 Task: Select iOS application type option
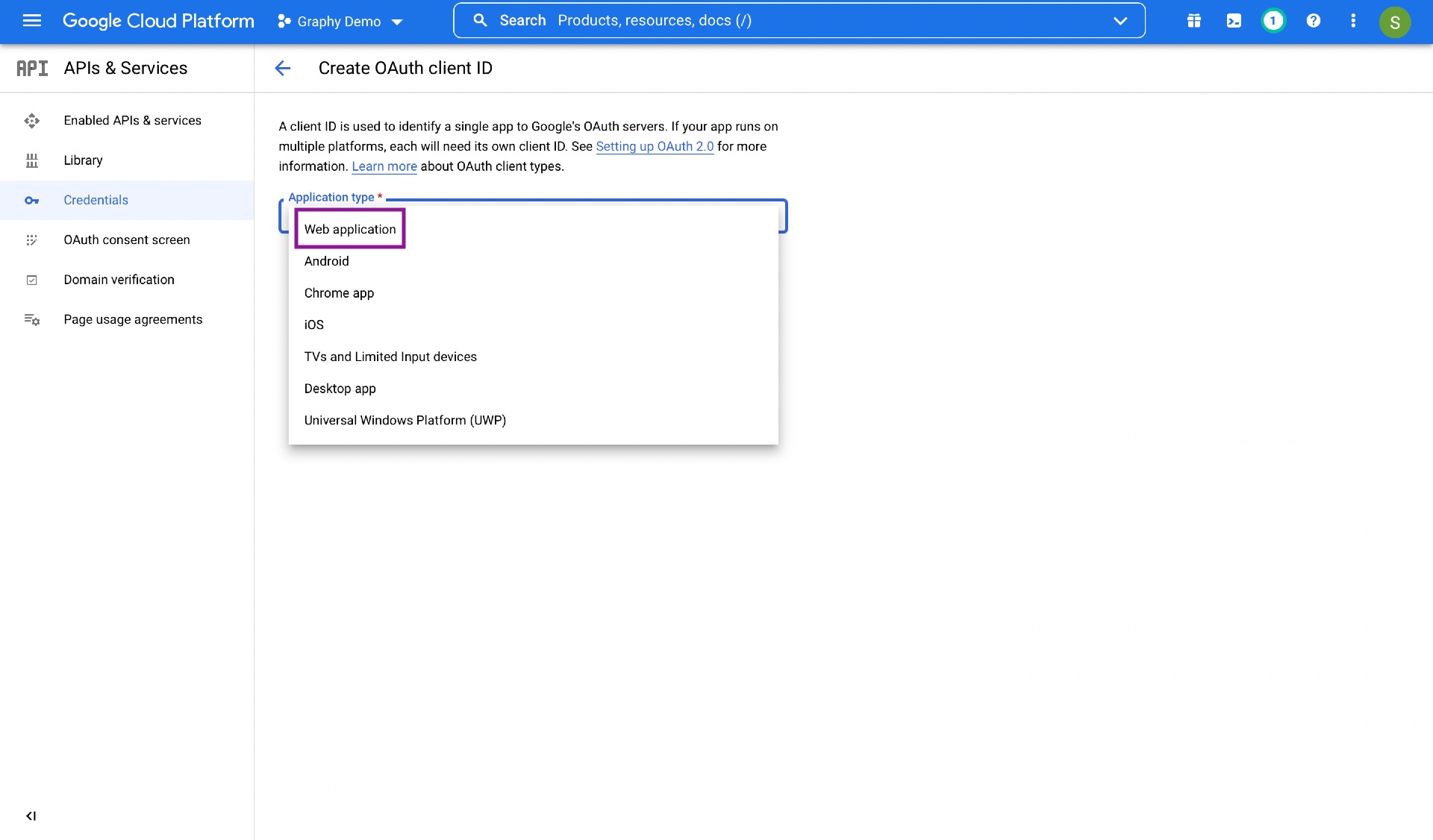(314, 324)
